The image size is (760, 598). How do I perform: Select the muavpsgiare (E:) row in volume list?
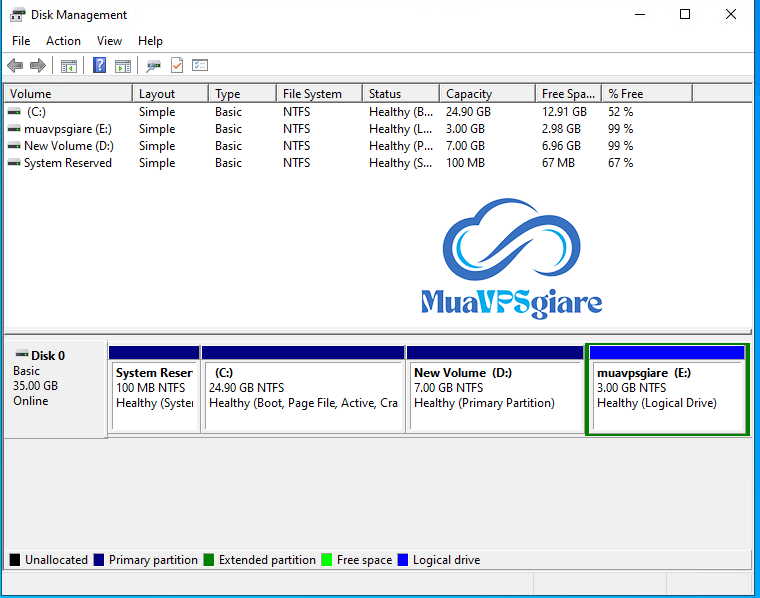68,129
